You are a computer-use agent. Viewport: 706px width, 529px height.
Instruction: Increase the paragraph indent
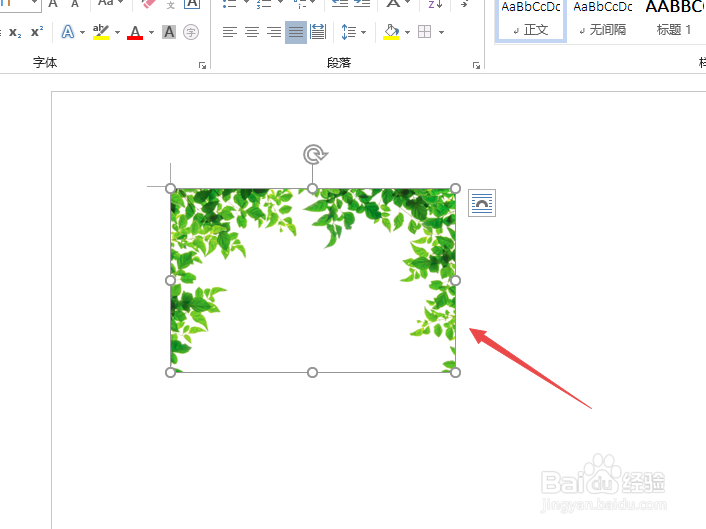pos(362,4)
